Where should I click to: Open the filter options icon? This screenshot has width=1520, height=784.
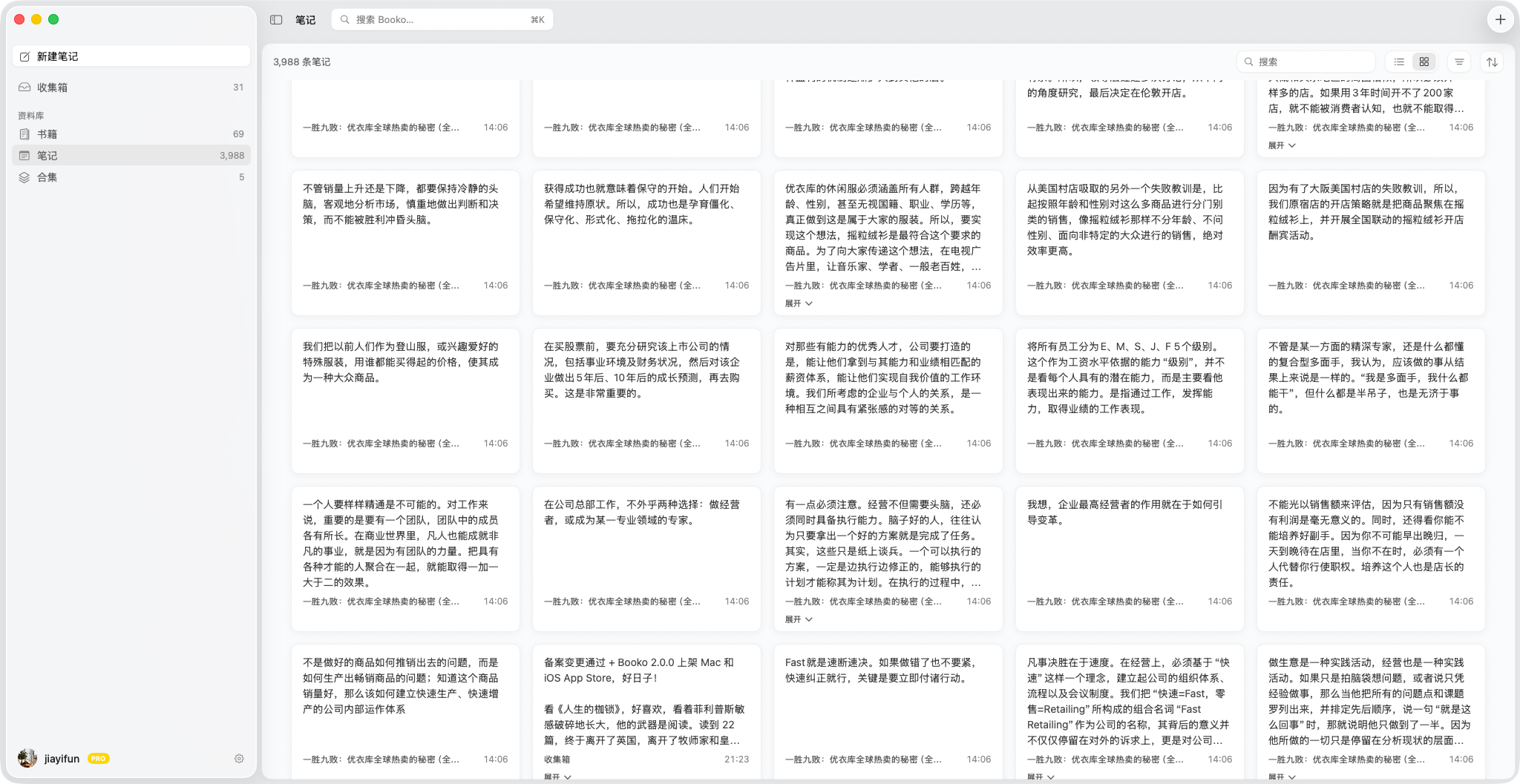click(1459, 62)
